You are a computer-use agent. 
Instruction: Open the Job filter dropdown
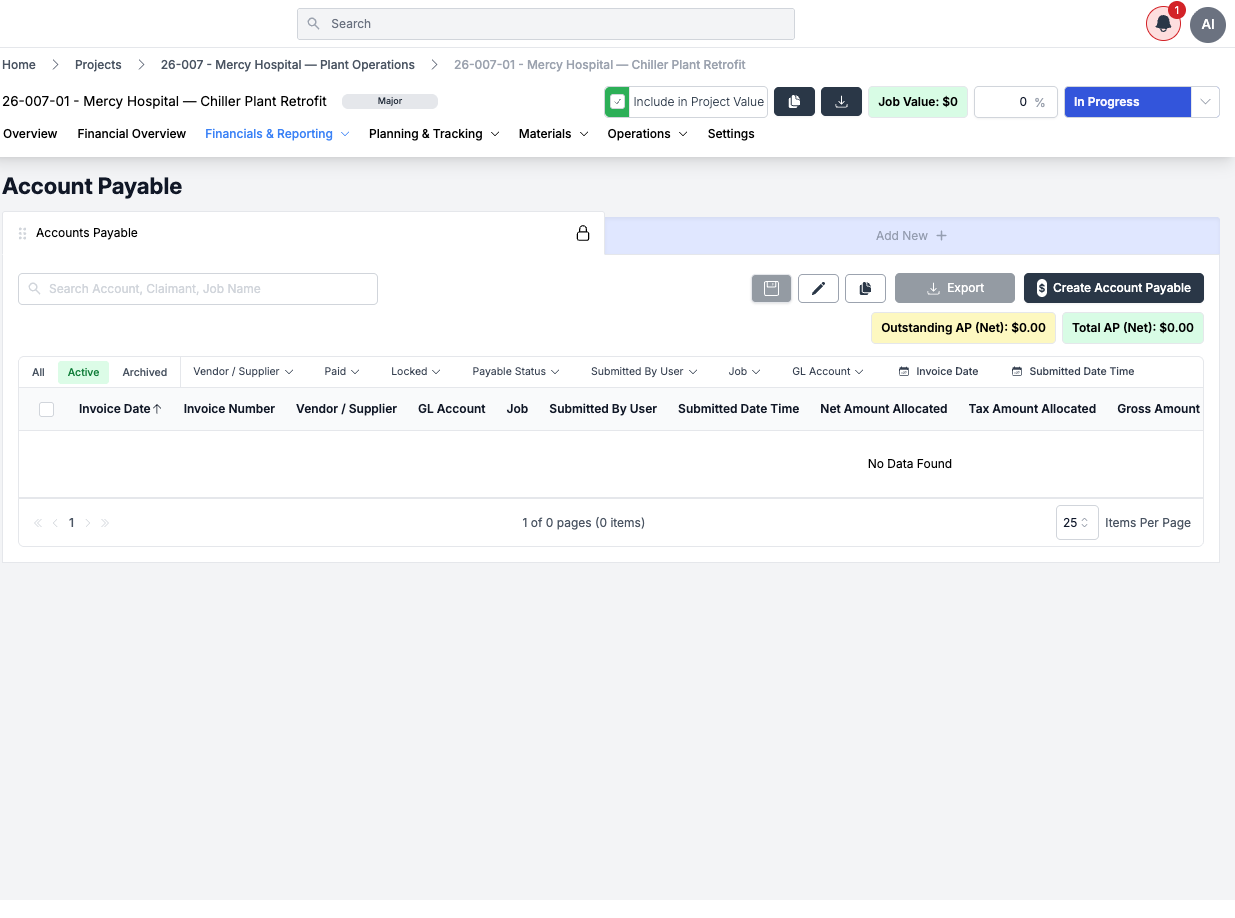pos(744,371)
